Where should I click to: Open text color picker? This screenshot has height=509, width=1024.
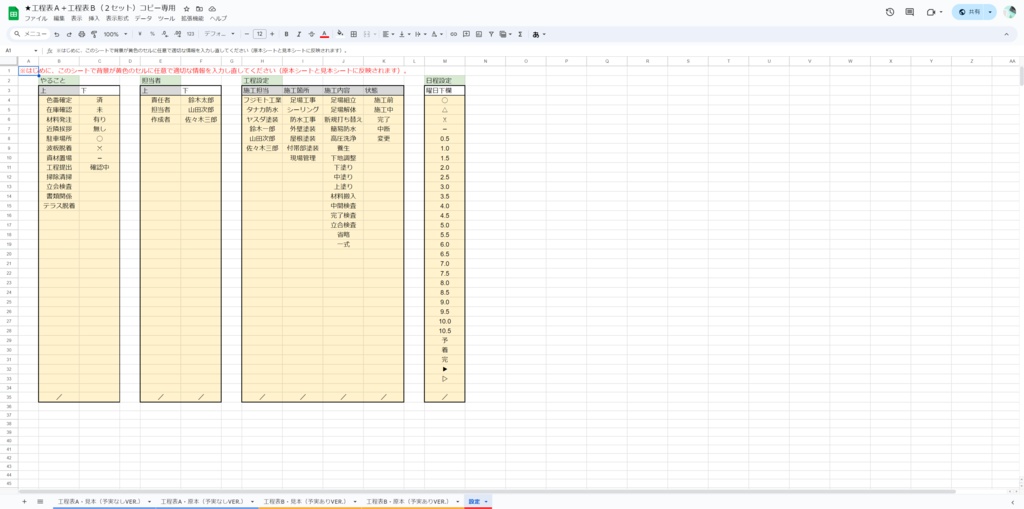click(x=324, y=34)
